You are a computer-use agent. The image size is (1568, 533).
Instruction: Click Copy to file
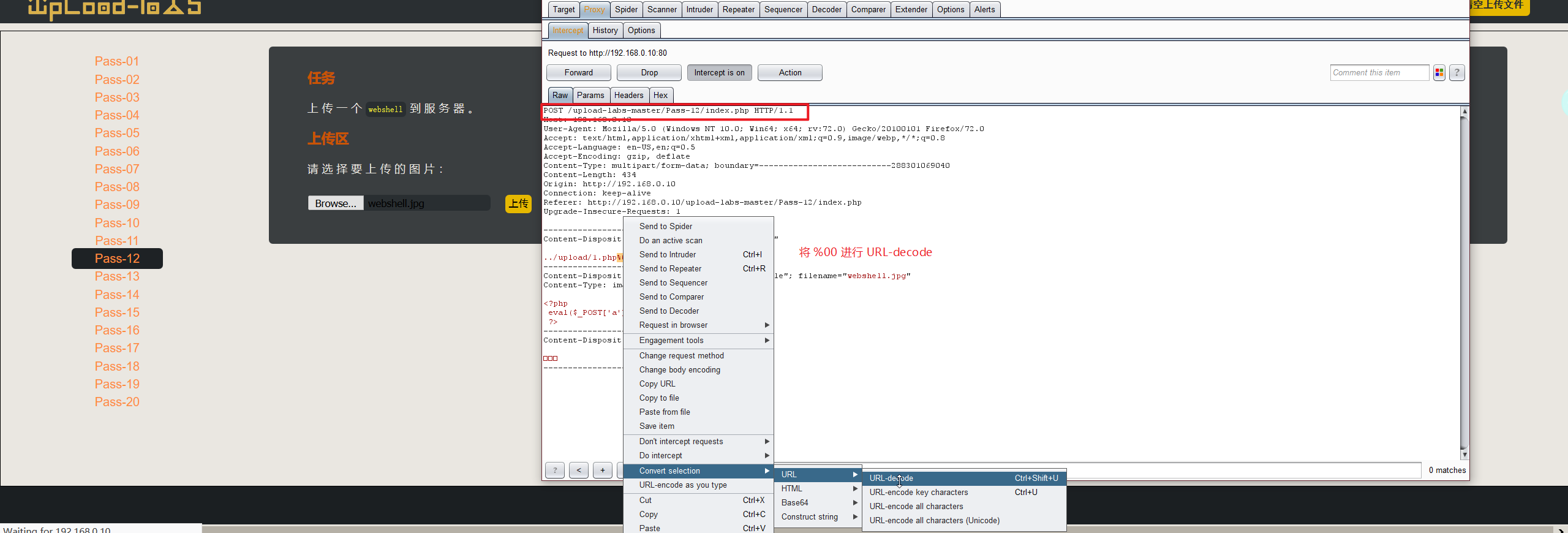[x=698, y=398]
